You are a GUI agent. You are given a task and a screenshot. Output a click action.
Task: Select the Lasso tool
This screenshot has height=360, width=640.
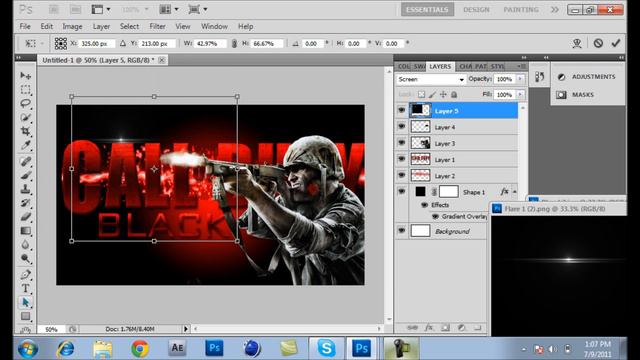[x=25, y=103]
